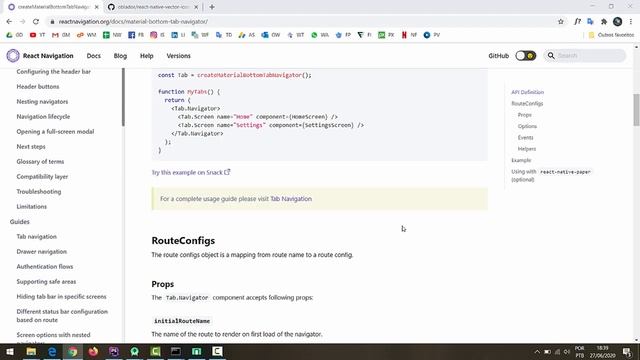Image resolution: width=640 pixels, height=360 pixels.
Task: Open the Chrome extensions puzzle icon
Action: pyautogui.click(x=604, y=21)
